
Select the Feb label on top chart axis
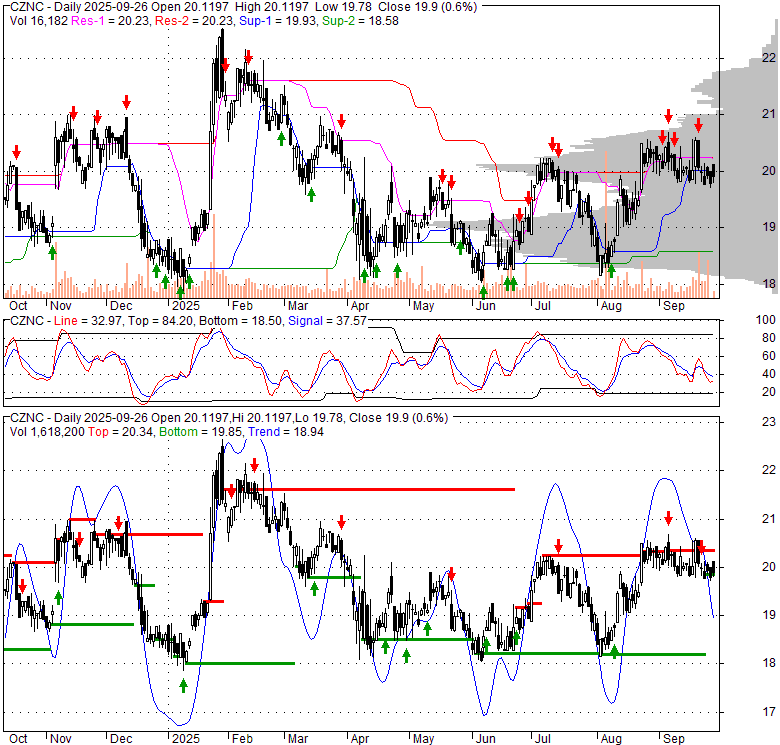(x=242, y=306)
